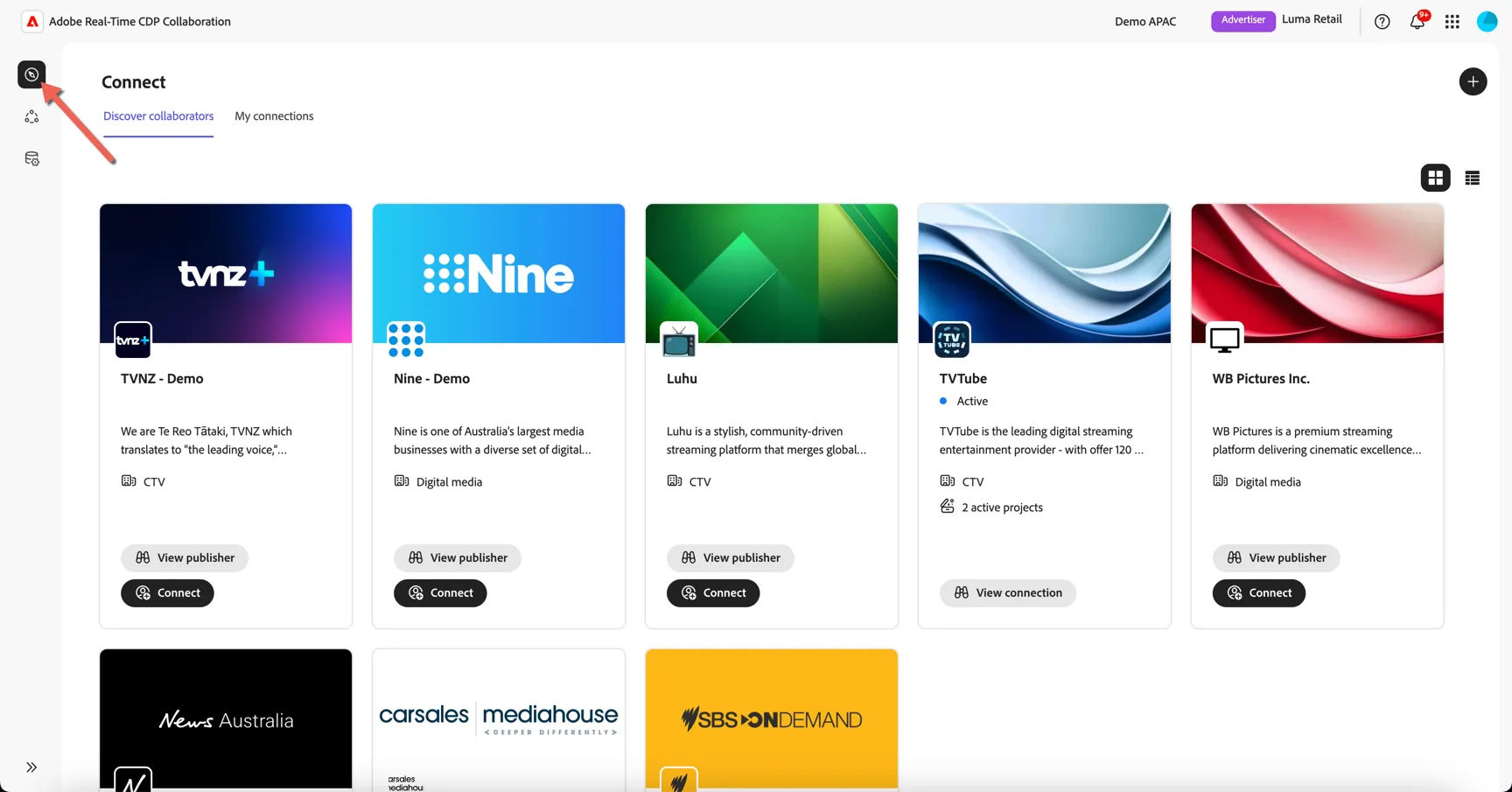Click the WB Pictures monitor avatar
Image resolution: width=1512 pixels, height=792 pixels.
[x=1225, y=340]
